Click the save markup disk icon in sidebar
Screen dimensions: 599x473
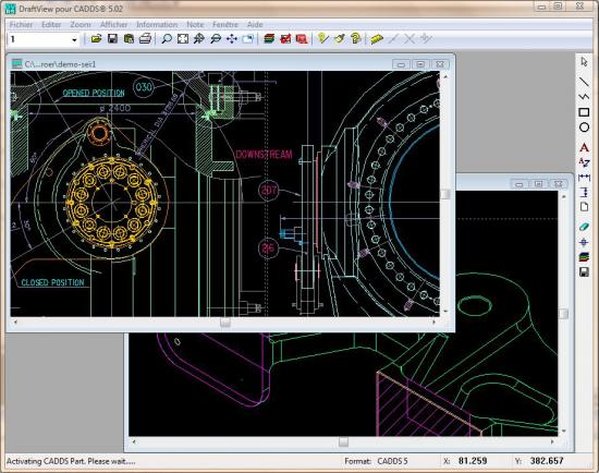tap(584, 272)
